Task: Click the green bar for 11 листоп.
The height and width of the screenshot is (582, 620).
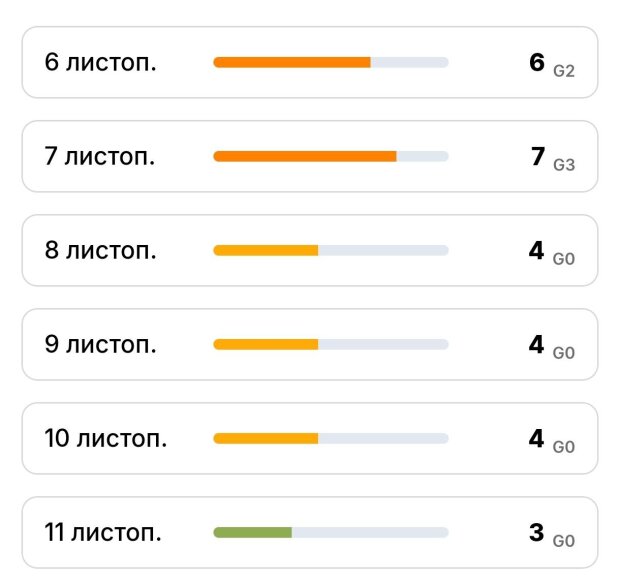Action: pos(253,532)
